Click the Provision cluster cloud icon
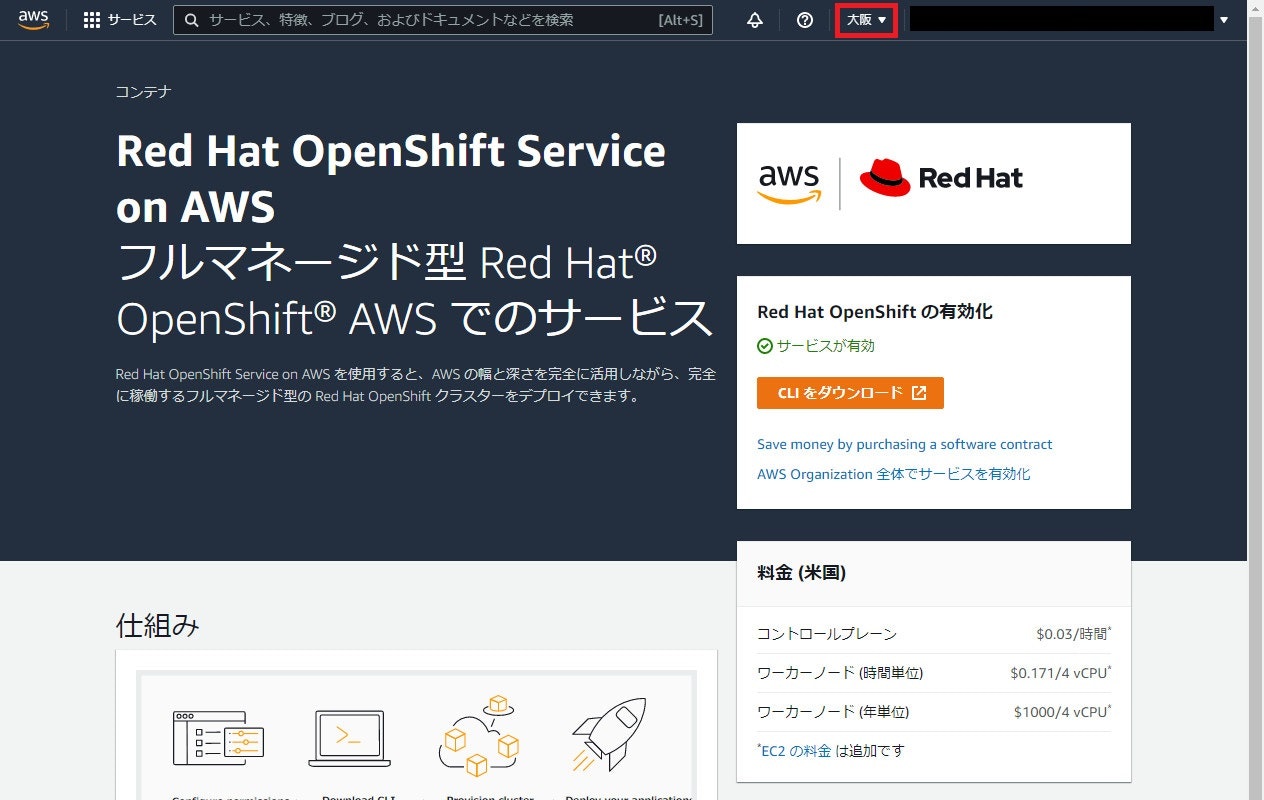 (479, 736)
